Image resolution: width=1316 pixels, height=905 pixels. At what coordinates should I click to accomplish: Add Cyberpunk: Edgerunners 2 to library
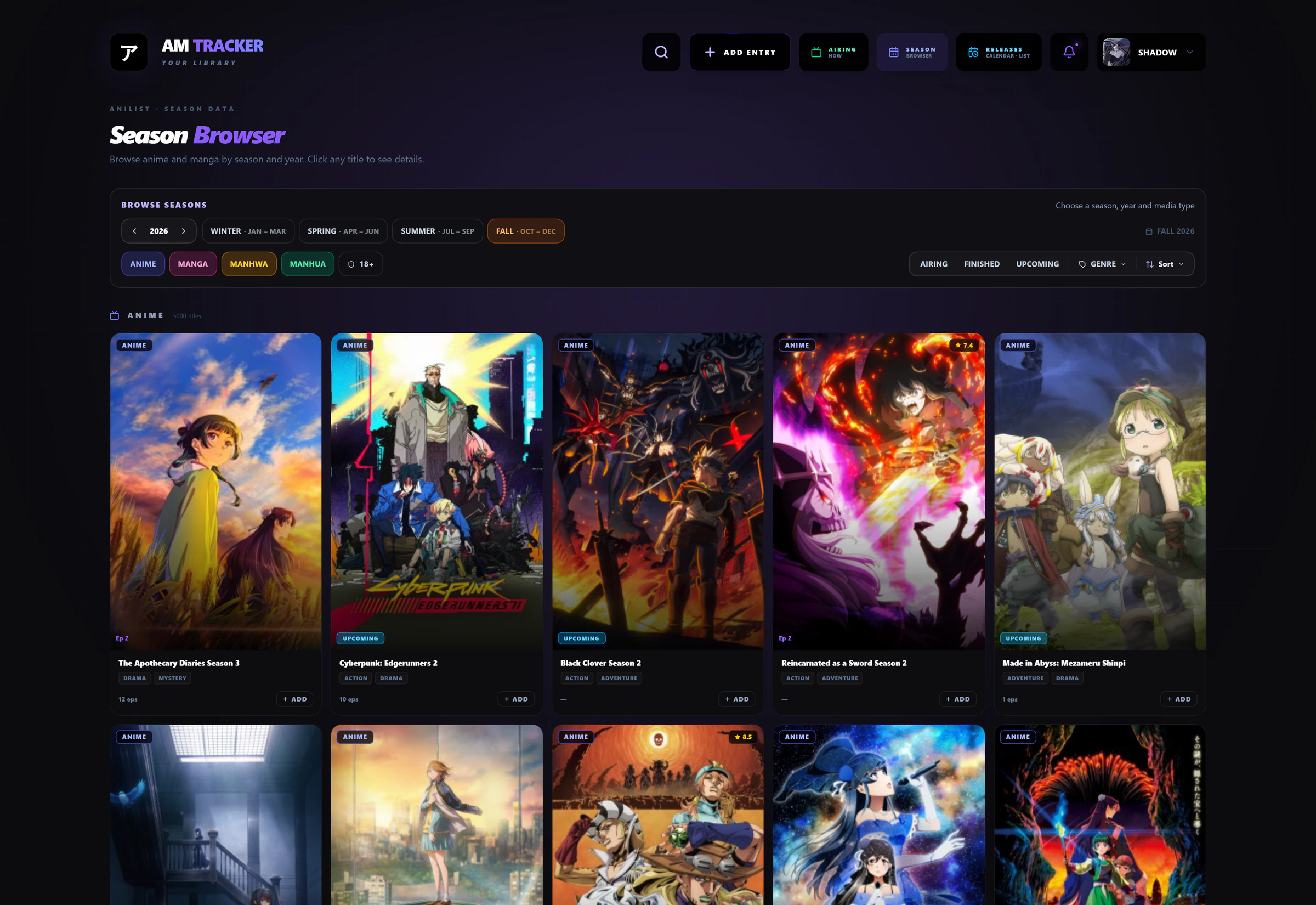[516, 699]
